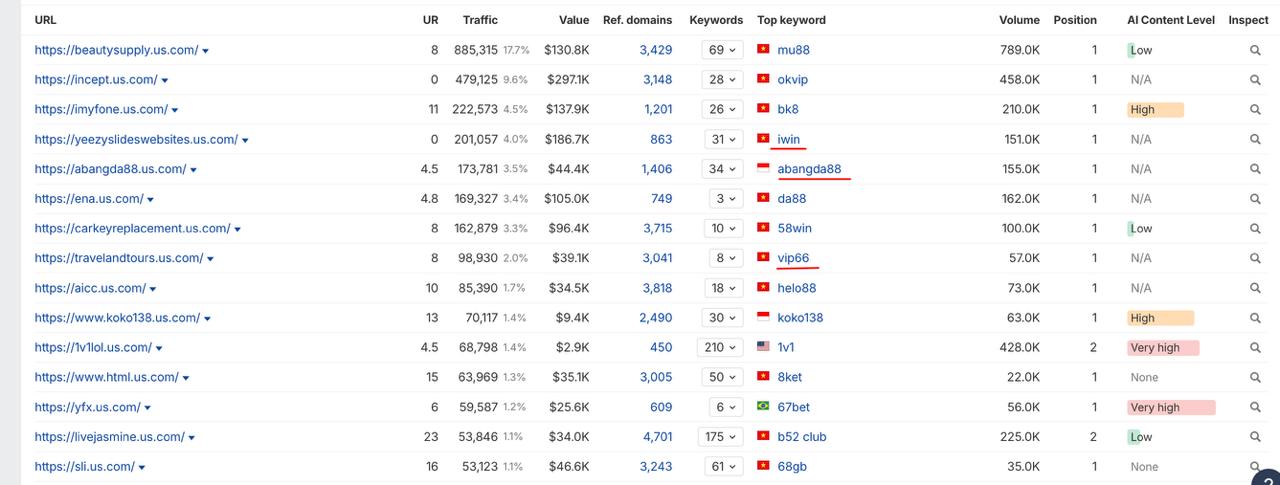Sort by the Ref. domains column header
Screen dimensions: 1280x485
[x=637, y=20]
